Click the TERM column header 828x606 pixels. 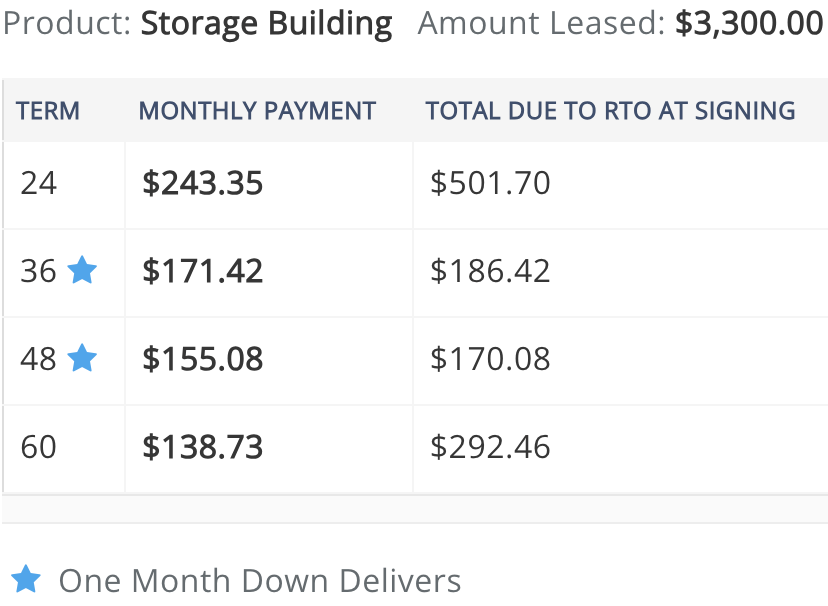pos(48,111)
